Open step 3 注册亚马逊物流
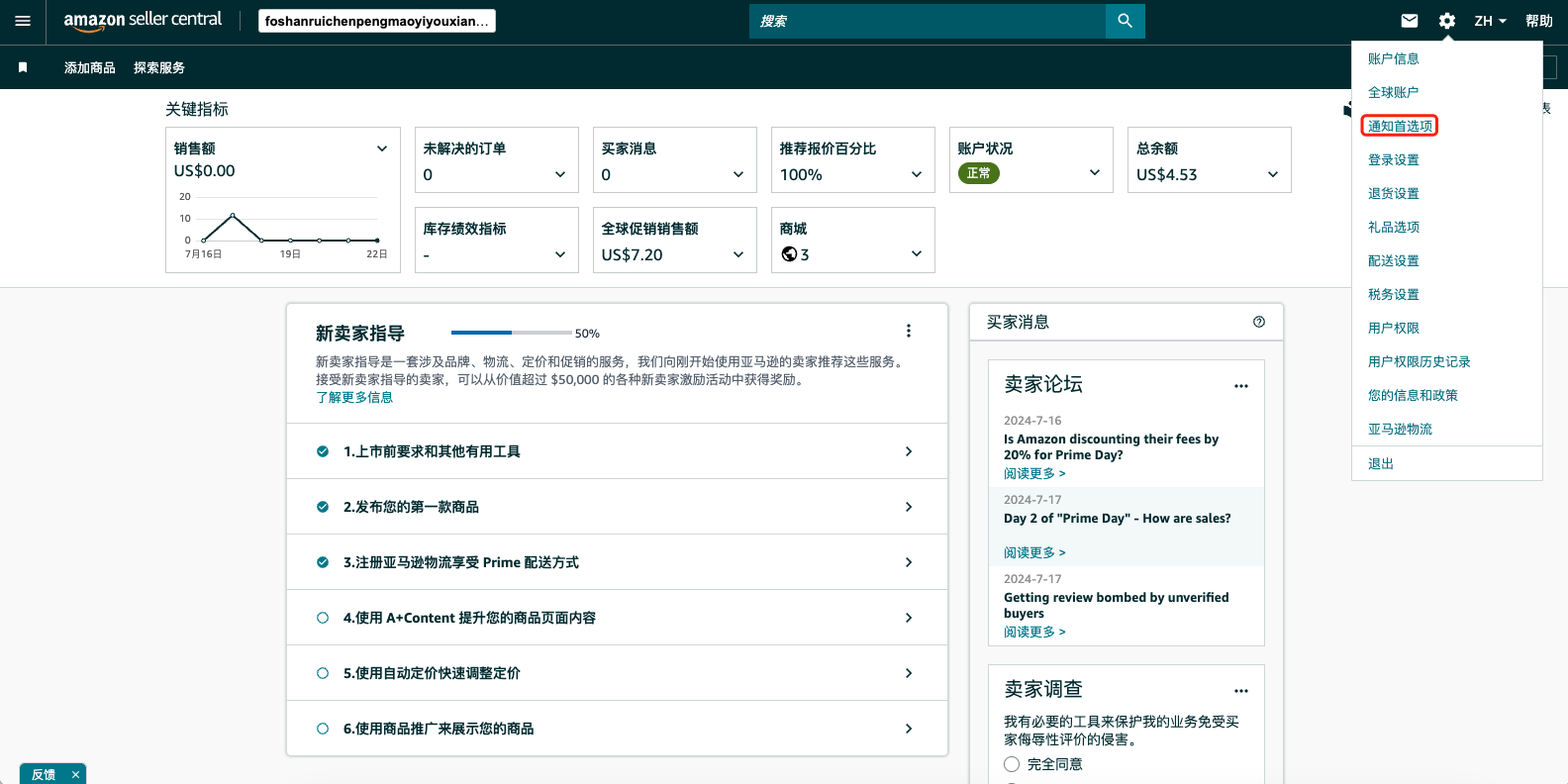 [617, 562]
